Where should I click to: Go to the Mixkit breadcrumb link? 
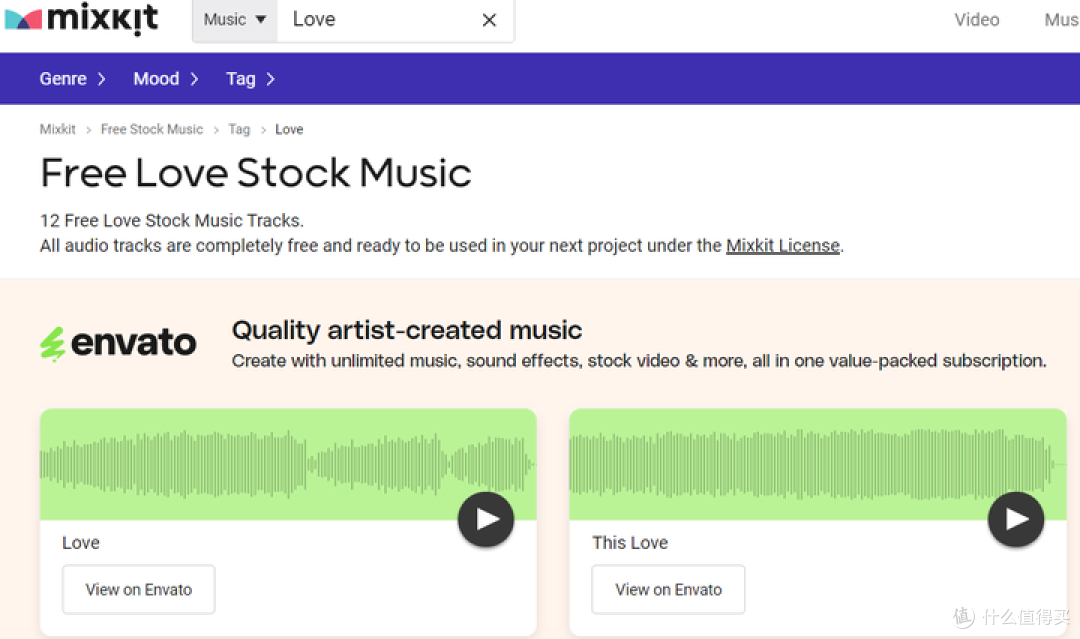tap(58, 129)
